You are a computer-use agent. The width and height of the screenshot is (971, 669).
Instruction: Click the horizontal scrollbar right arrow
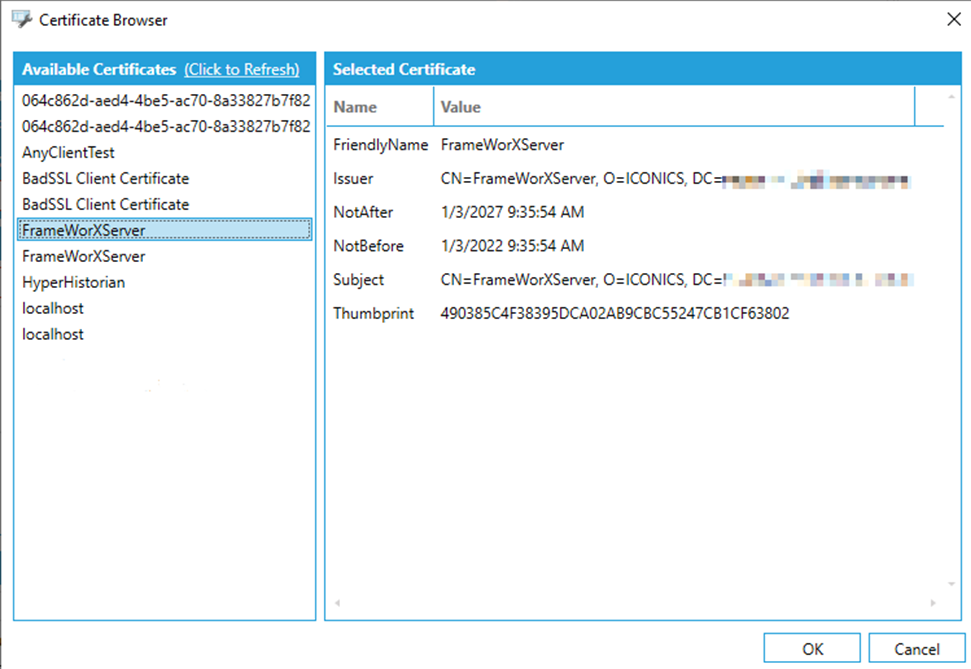point(933,603)
